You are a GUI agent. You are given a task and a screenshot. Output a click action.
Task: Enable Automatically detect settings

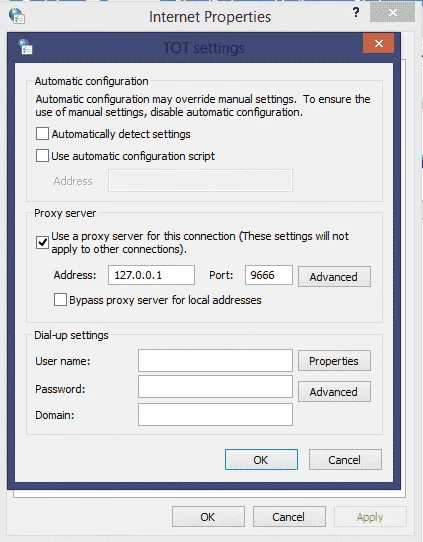pyautogui.click(x=42, y=133)
